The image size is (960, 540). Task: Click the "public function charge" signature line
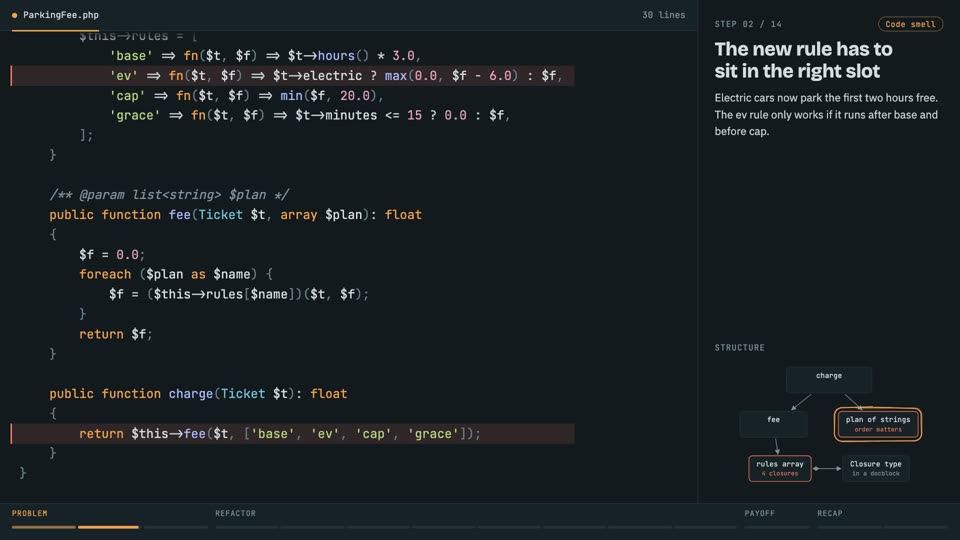tap(198, 394)
